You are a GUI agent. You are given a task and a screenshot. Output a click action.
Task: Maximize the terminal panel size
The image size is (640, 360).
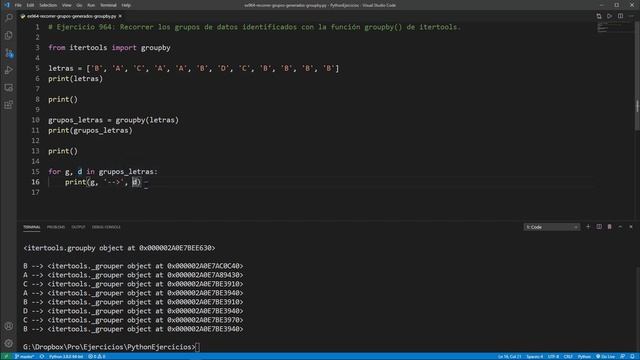pos(620,227)
